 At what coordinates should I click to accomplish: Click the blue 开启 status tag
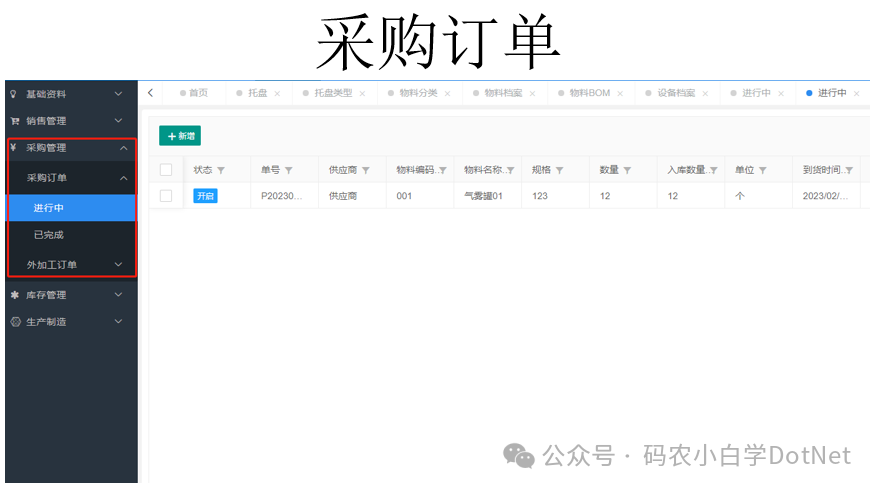[x=205, y=196]
